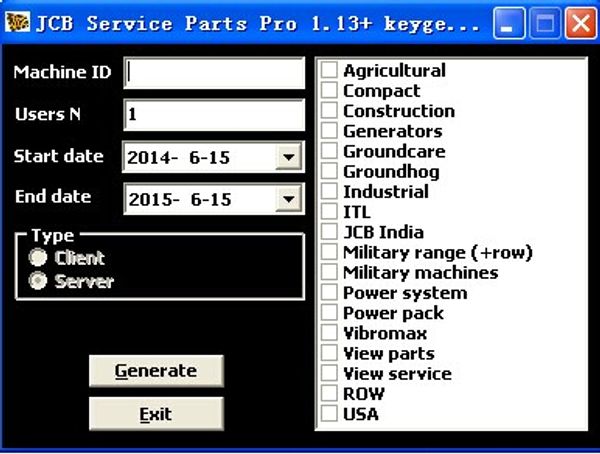Click the JCB app icon in title bar
The width and height of the screenshot is (600, 454).
pyautogui.click(x=17, y=22)
